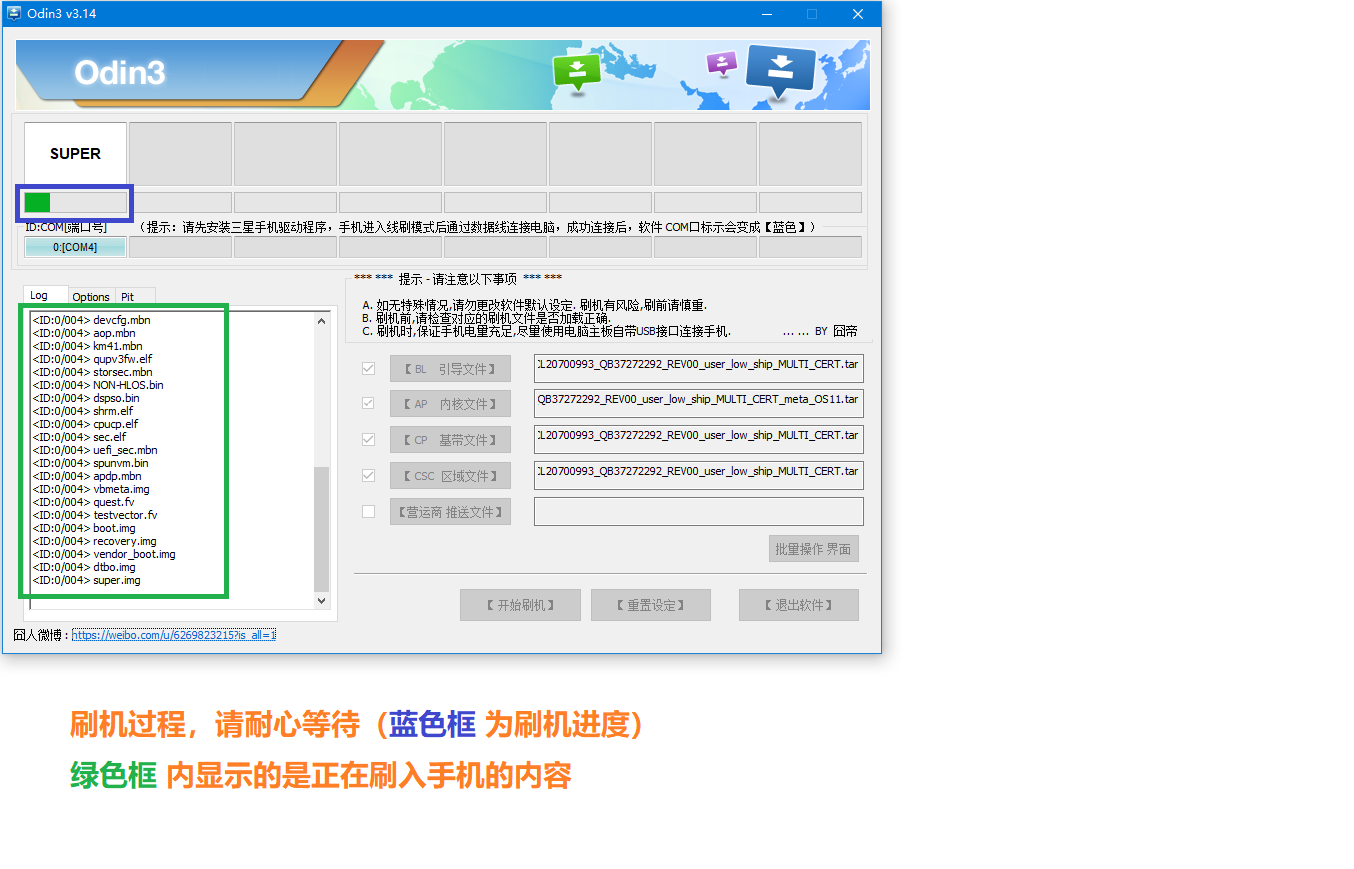Click the AP 内核文件 button
Screen dimensions: 1354x869
click(450, 404)
